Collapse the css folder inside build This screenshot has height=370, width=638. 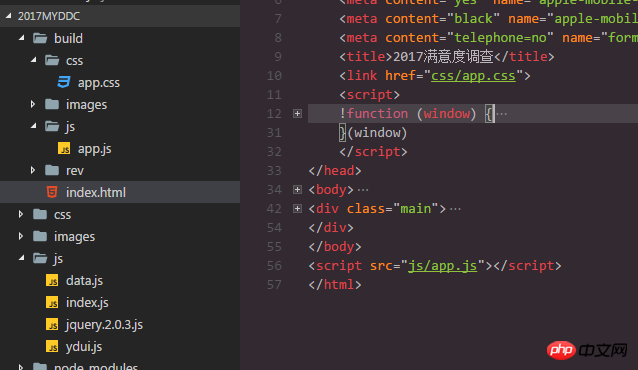click(x=34, y=60)
